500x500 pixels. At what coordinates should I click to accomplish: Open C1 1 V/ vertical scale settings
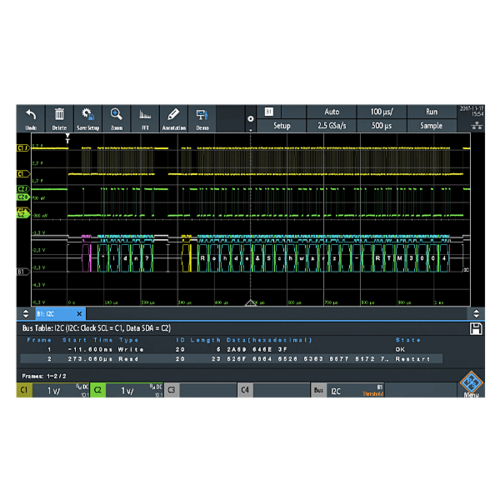[61, 390]
